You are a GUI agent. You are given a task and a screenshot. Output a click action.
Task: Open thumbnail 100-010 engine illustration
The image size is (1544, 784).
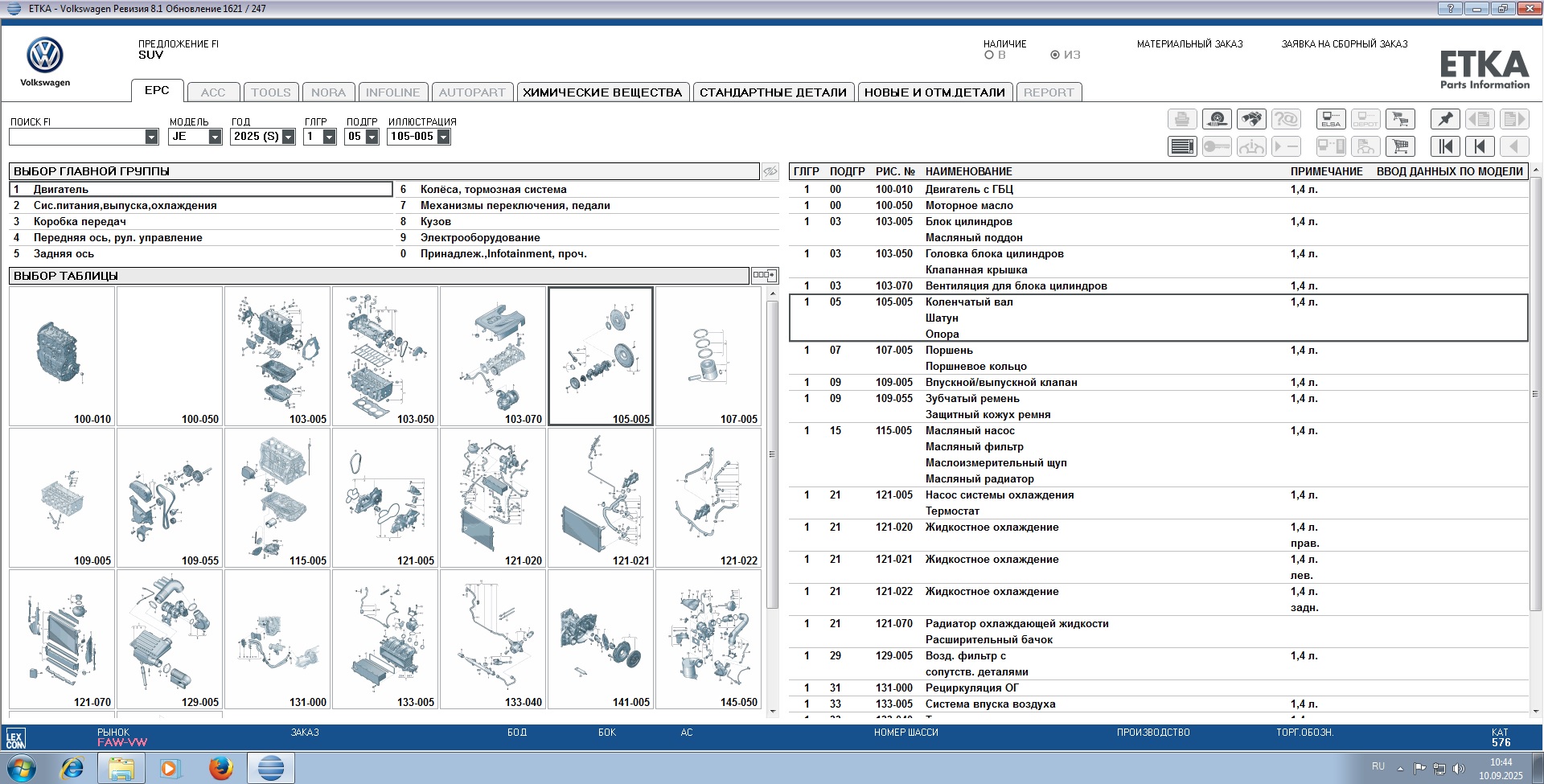[x=62, y=356]
